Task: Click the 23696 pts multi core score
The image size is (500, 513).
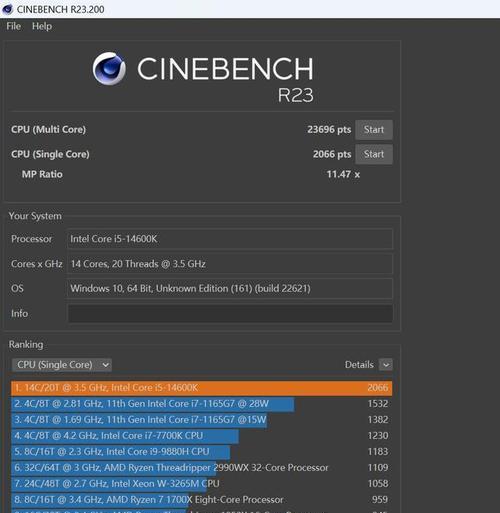Action: click(329, 130)
